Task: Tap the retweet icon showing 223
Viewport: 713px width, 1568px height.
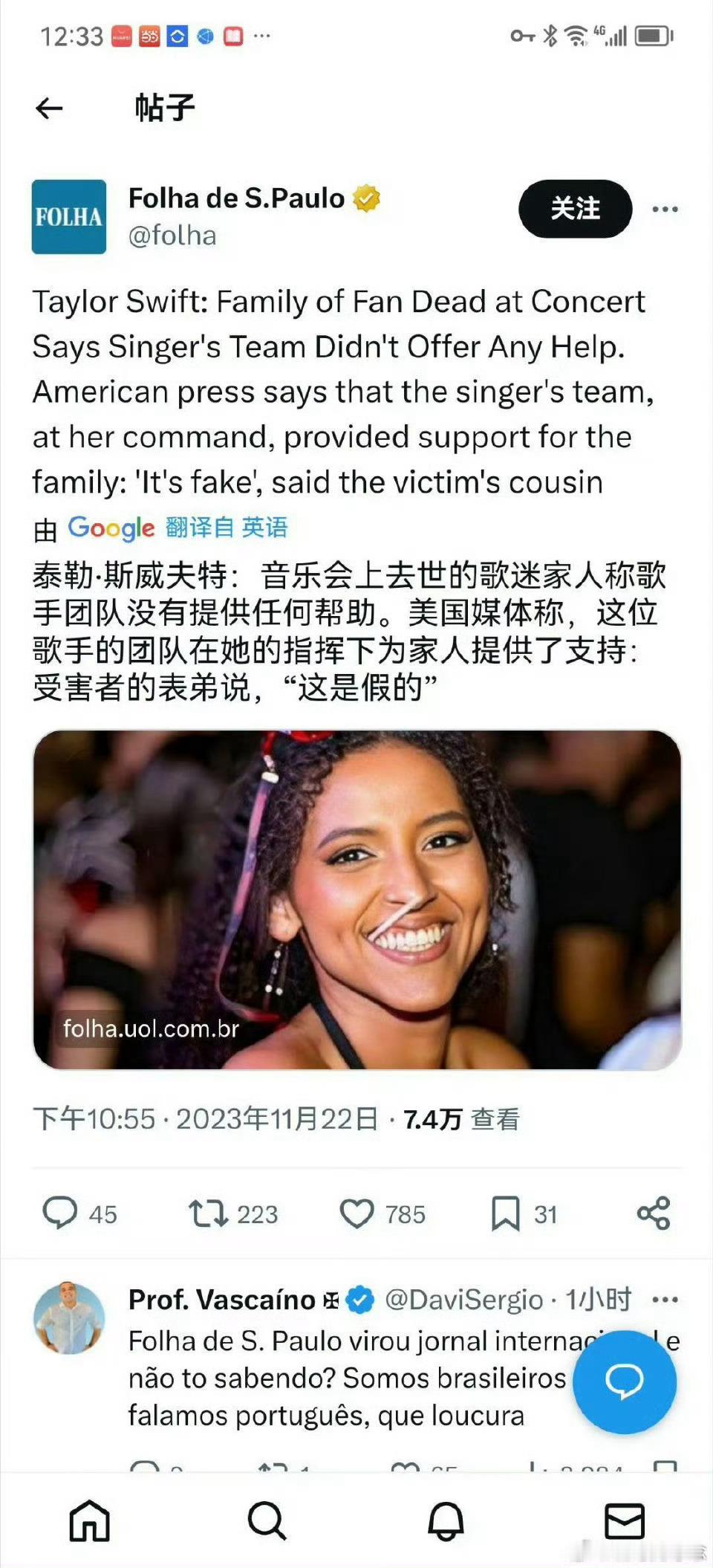Action: [x=208, y=1213]
